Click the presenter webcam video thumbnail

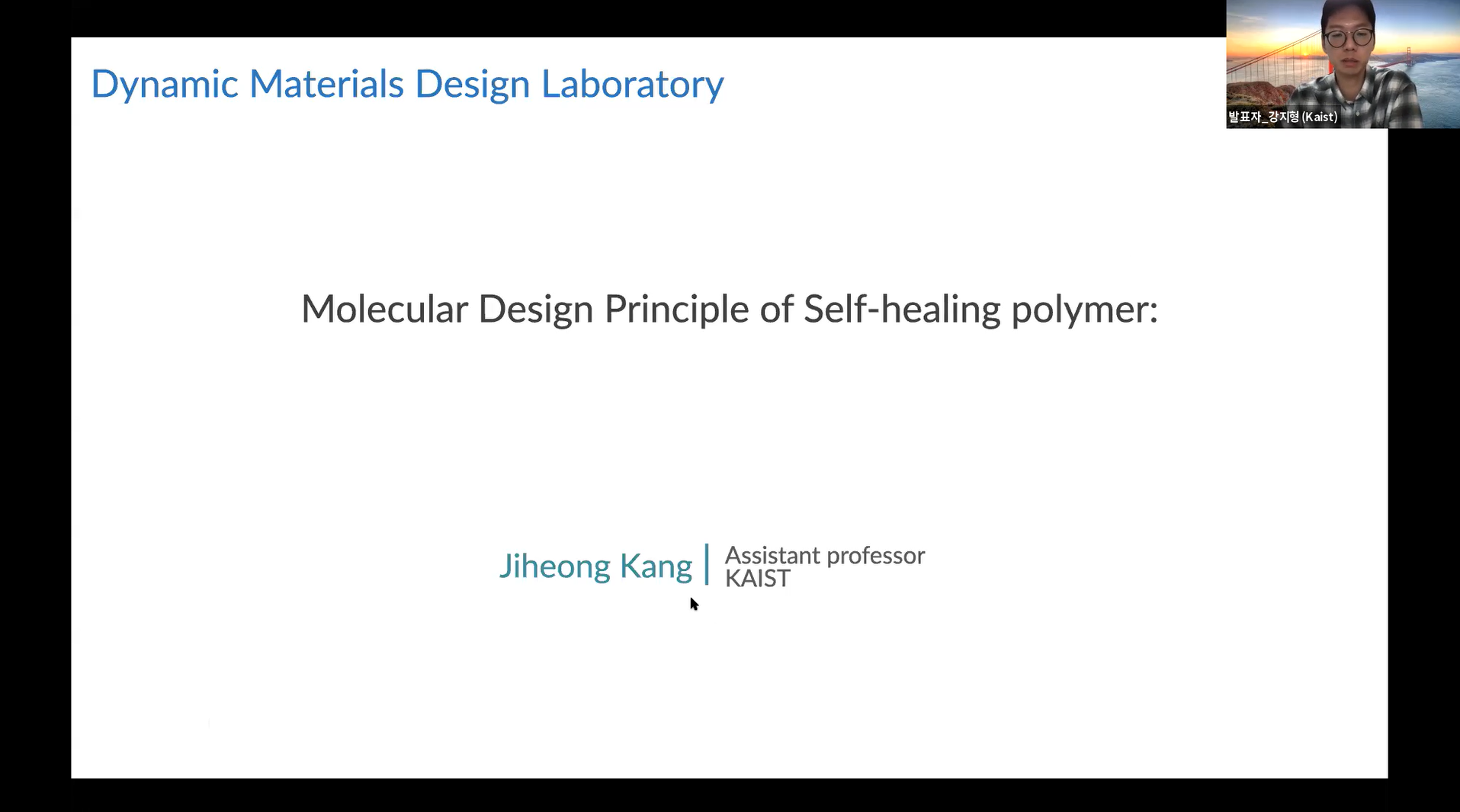(1343, 64)
